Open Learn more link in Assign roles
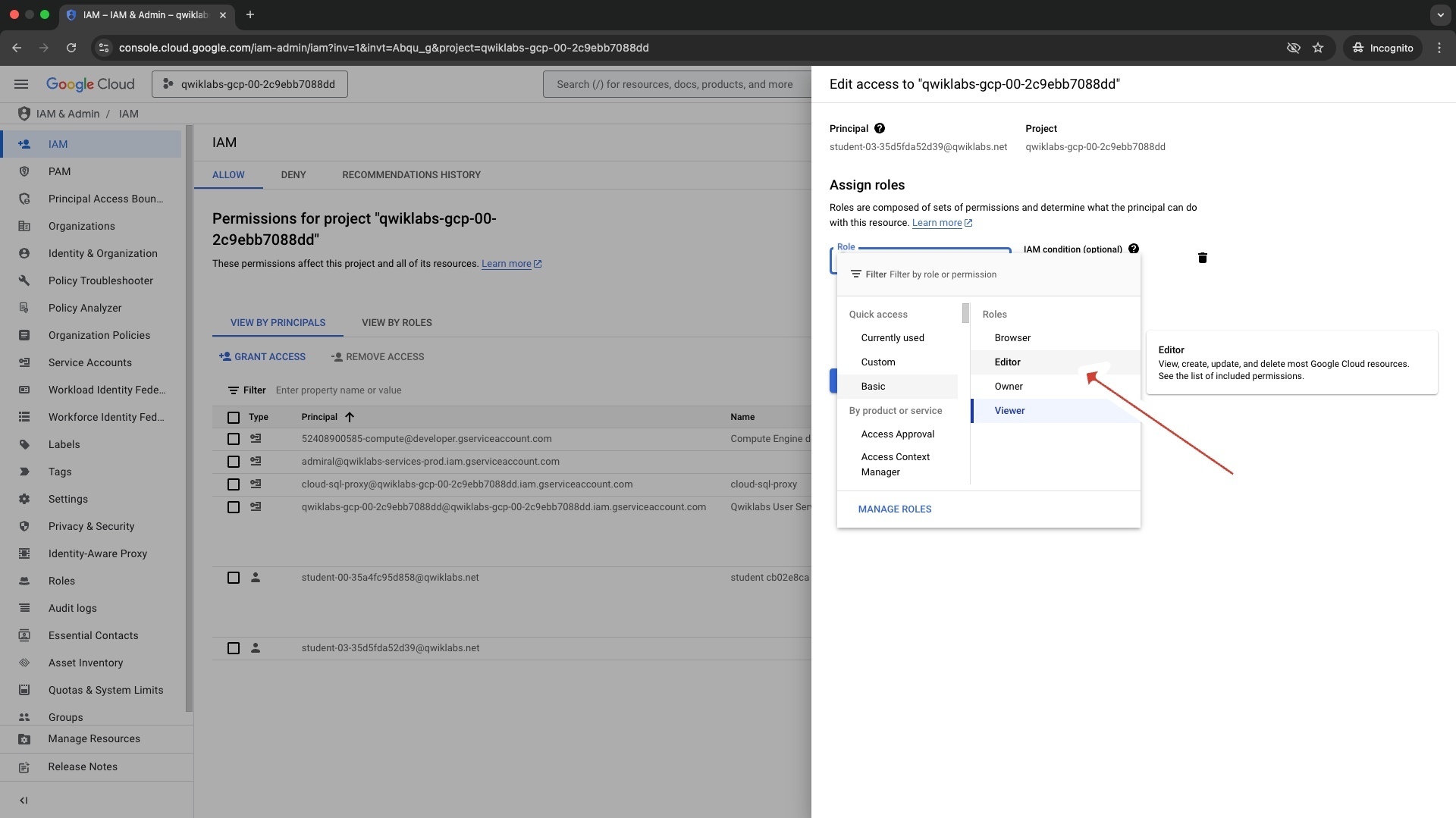Image resolution: width=1456 pixels, height=818 pixels. 942,223
